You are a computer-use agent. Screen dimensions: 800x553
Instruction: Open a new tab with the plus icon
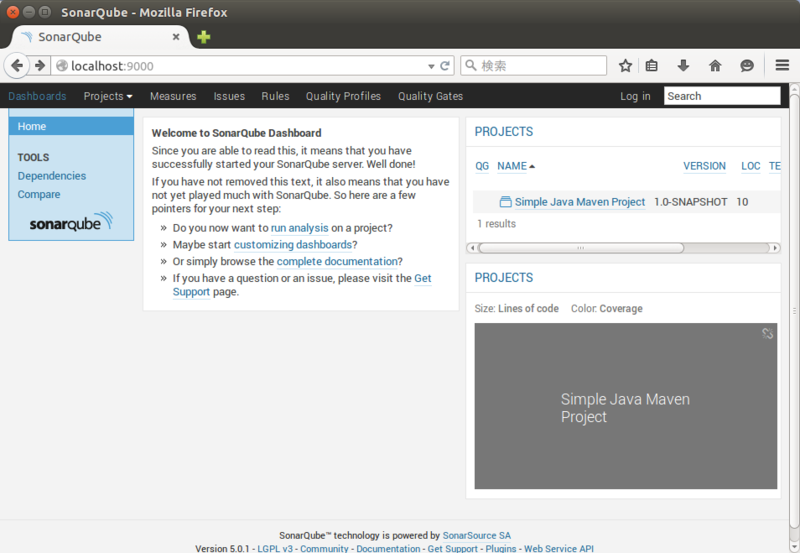pyautogui.click(x=204, y=37)
